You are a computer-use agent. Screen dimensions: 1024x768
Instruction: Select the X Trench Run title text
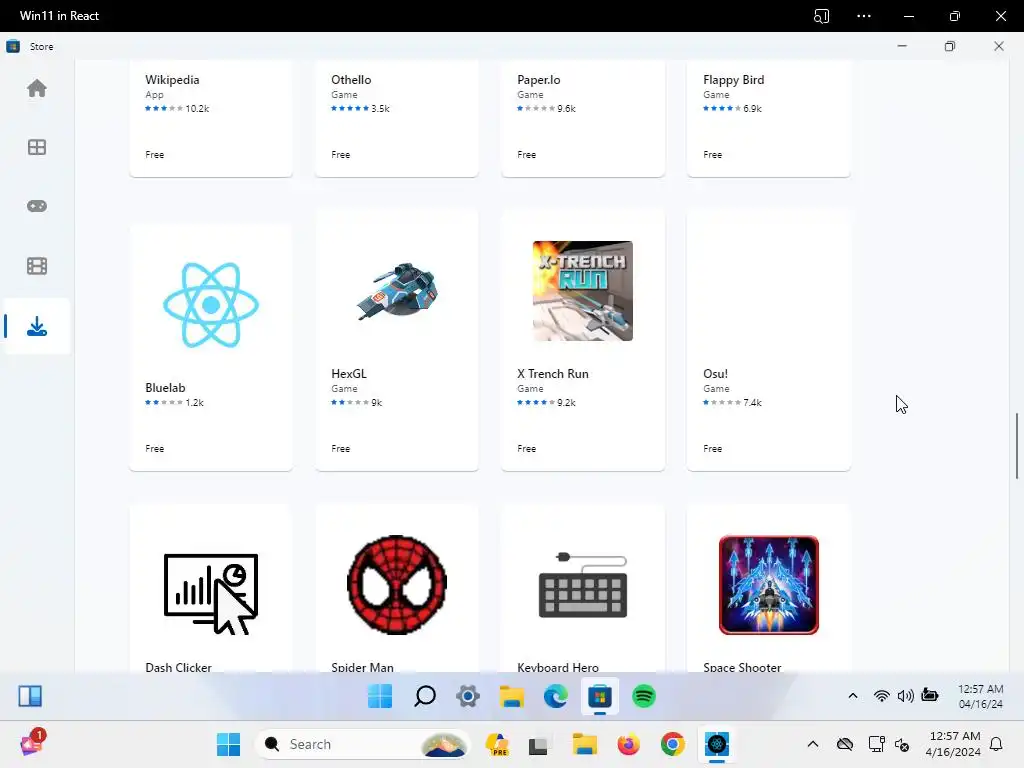point(552,374)
